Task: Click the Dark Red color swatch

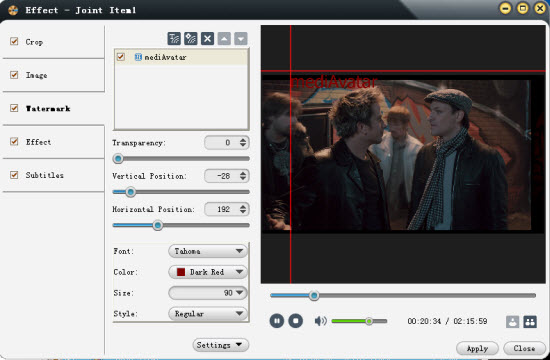Action: [181, 272]
